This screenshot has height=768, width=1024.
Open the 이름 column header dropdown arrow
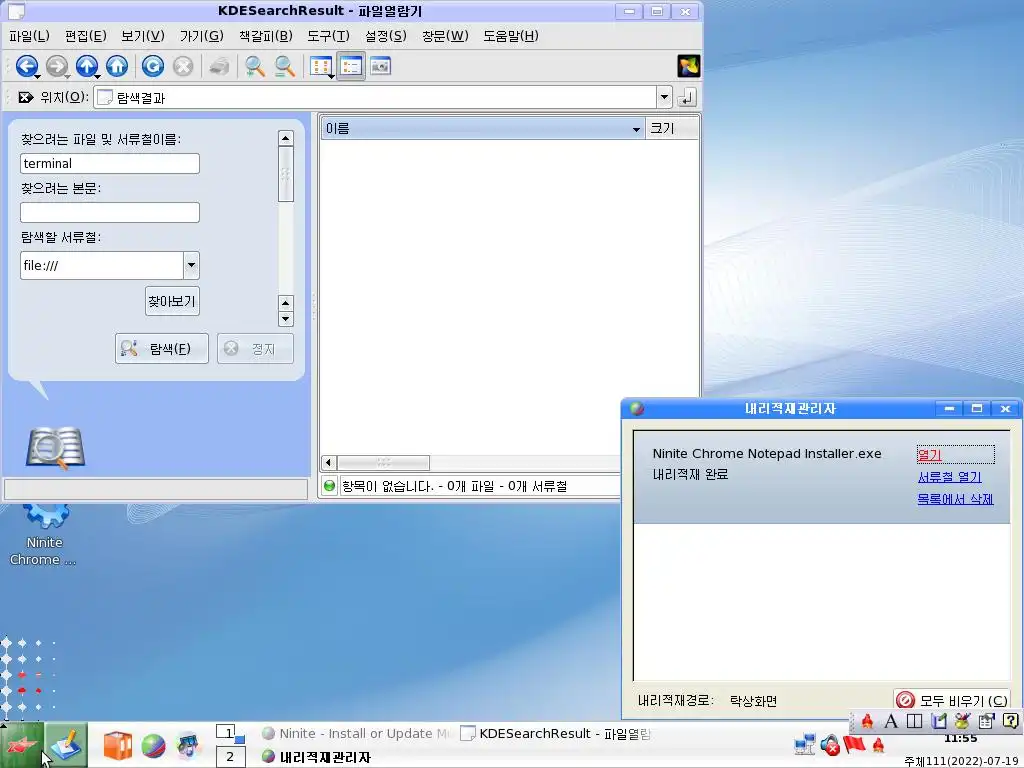click(636, 129)
